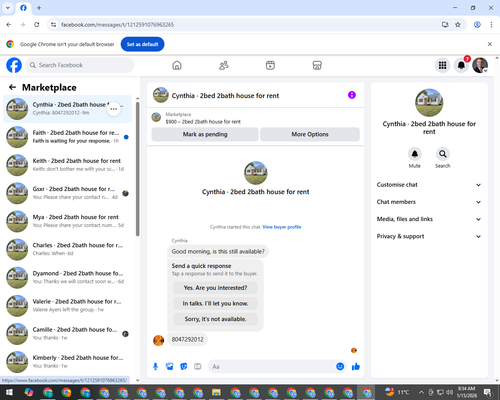Image resolution: width=500 pixels, height=400 pixels.
Task: Open the Windows Start menu
Action: [x=9, y=392]
